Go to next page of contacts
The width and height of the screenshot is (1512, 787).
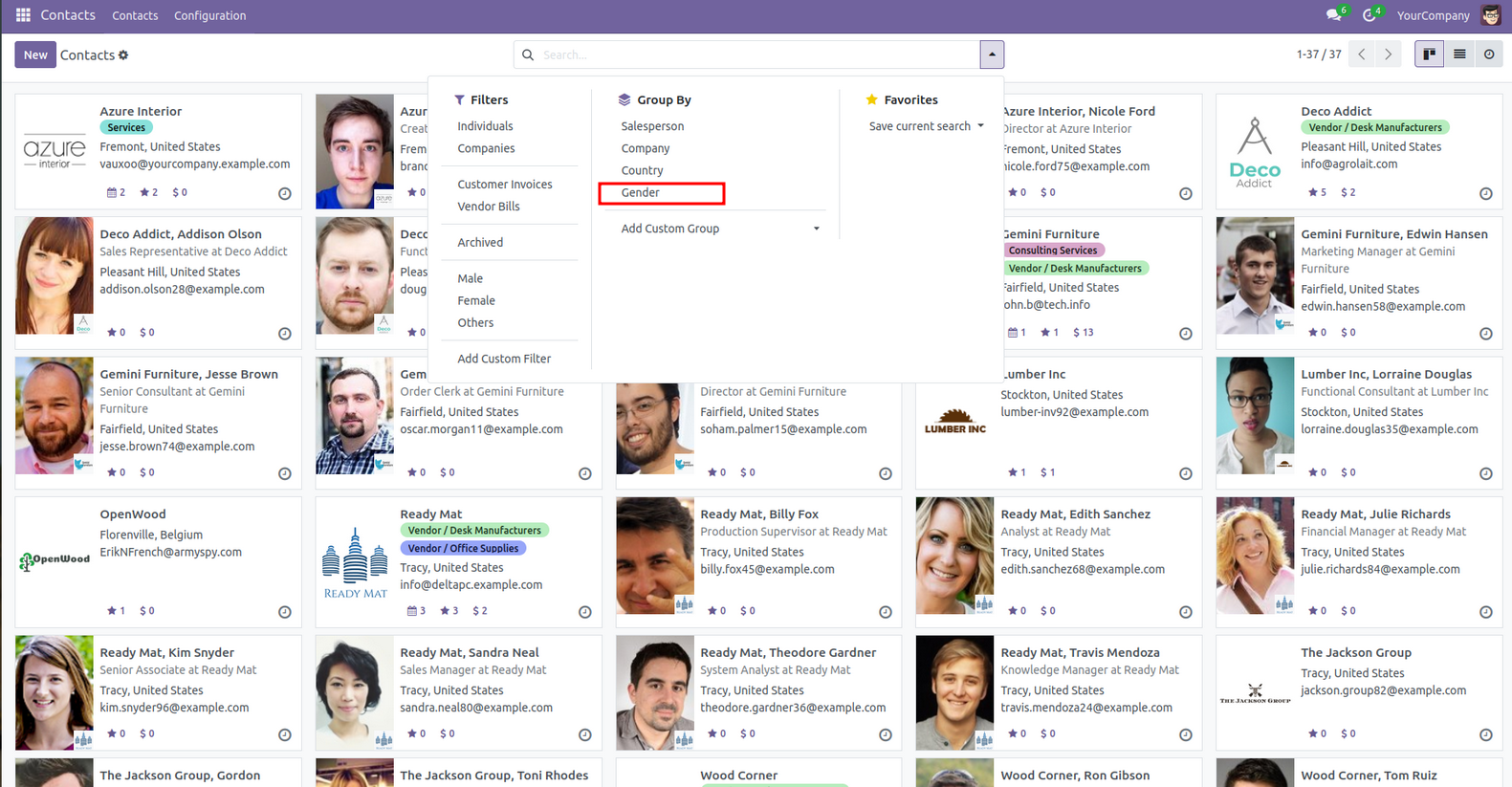point(1389,55)
